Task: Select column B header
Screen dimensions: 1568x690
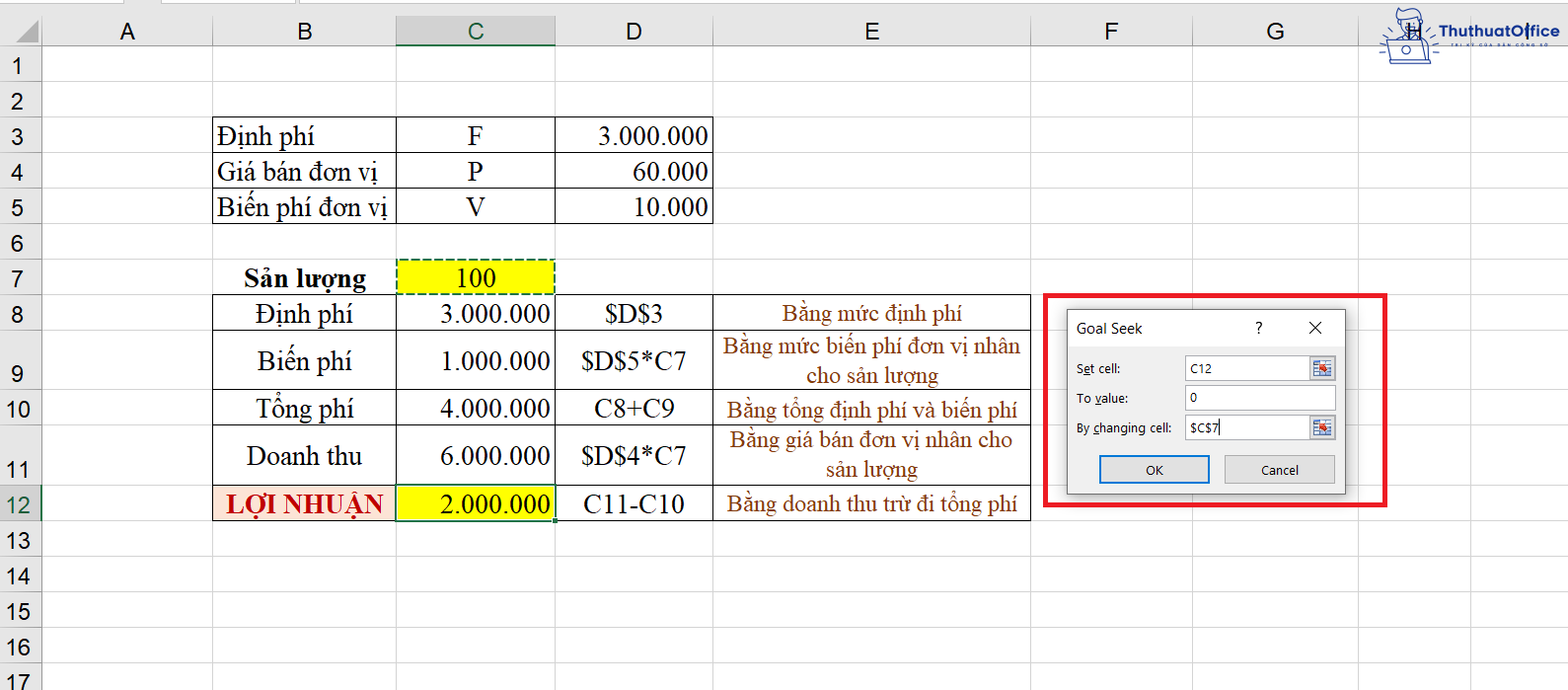Action: pos(305,32)
